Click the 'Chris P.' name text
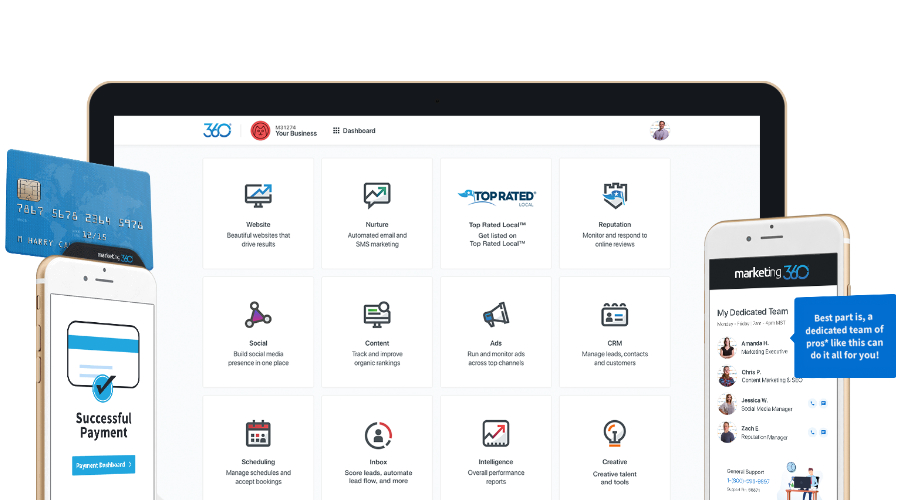The width and height of the screenshot is (900, 500). tap(751, 372)
